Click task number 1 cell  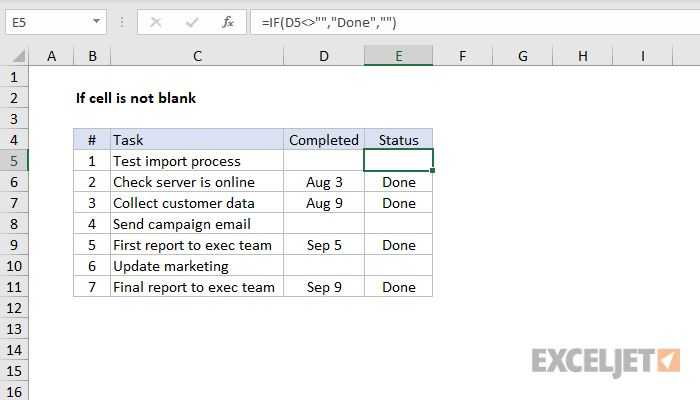pos(92,161)
